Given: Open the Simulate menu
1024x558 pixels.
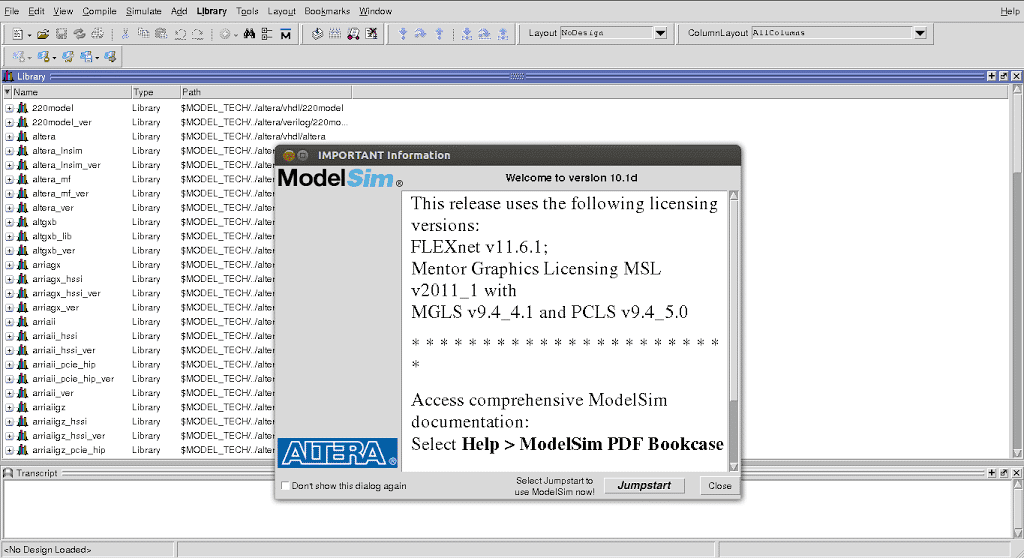Looking at the screenshot, I should [x=144, y=11].
